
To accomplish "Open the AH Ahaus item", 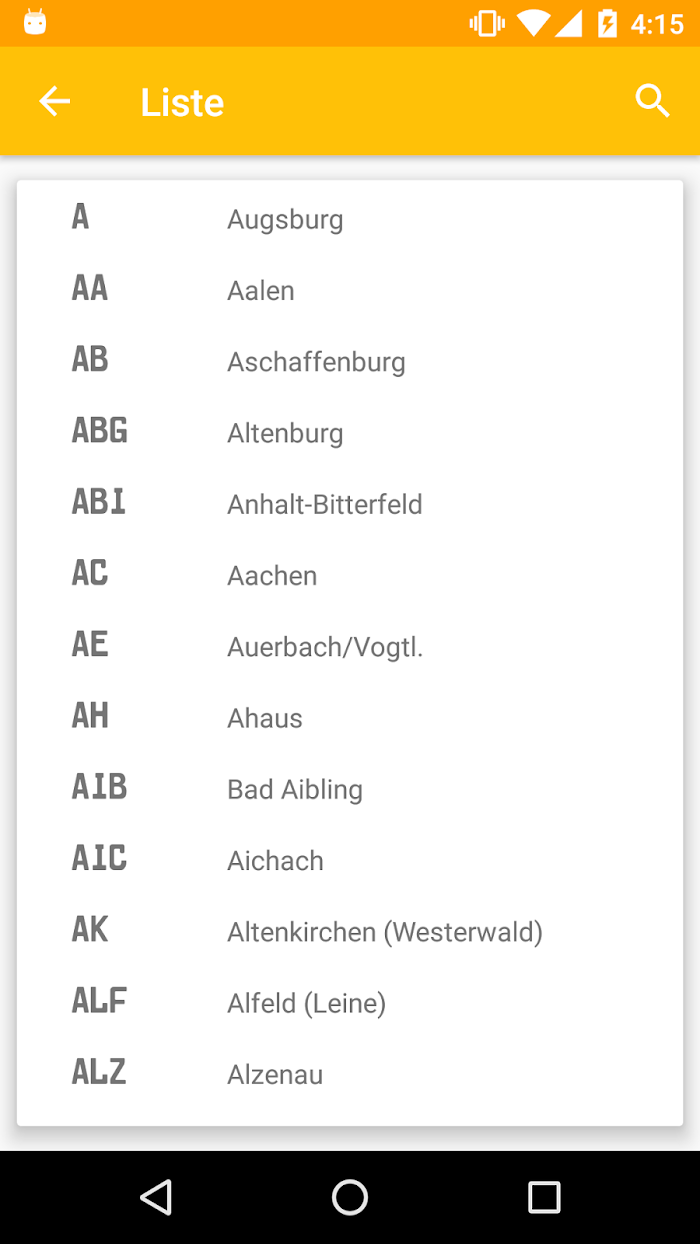I will (x=350, y=718).
